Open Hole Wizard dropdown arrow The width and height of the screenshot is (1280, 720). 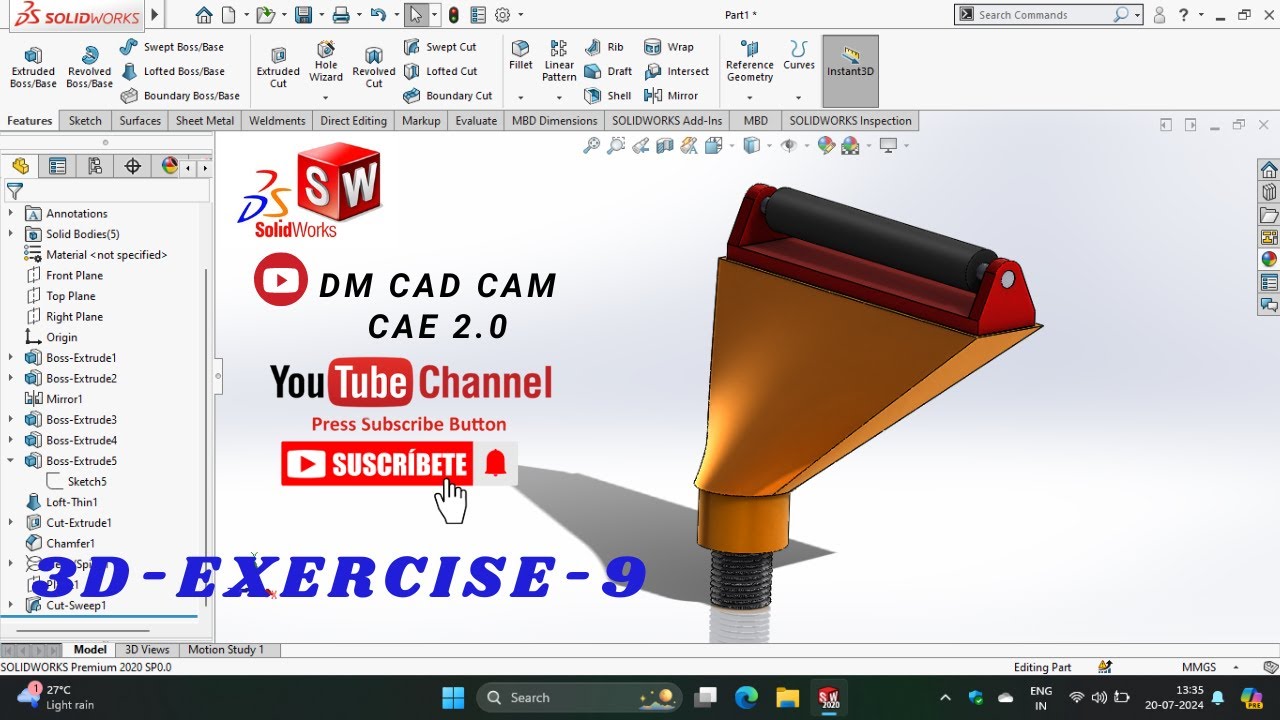point(326,98)
